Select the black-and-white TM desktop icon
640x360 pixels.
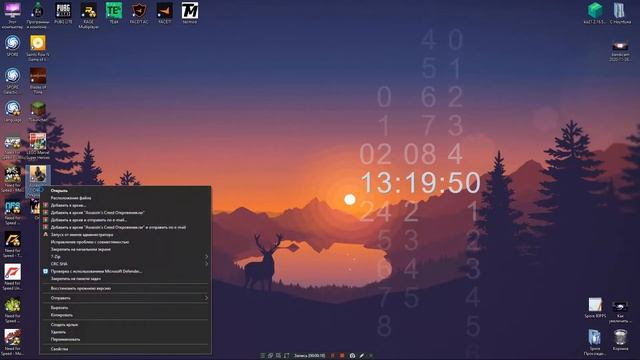[190, 13]
